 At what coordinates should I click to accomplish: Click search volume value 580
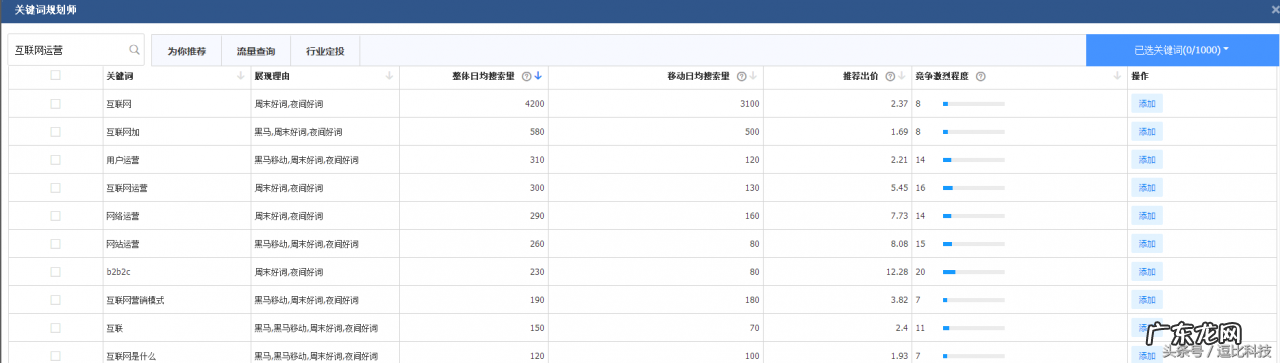click(x=537, y=131)
